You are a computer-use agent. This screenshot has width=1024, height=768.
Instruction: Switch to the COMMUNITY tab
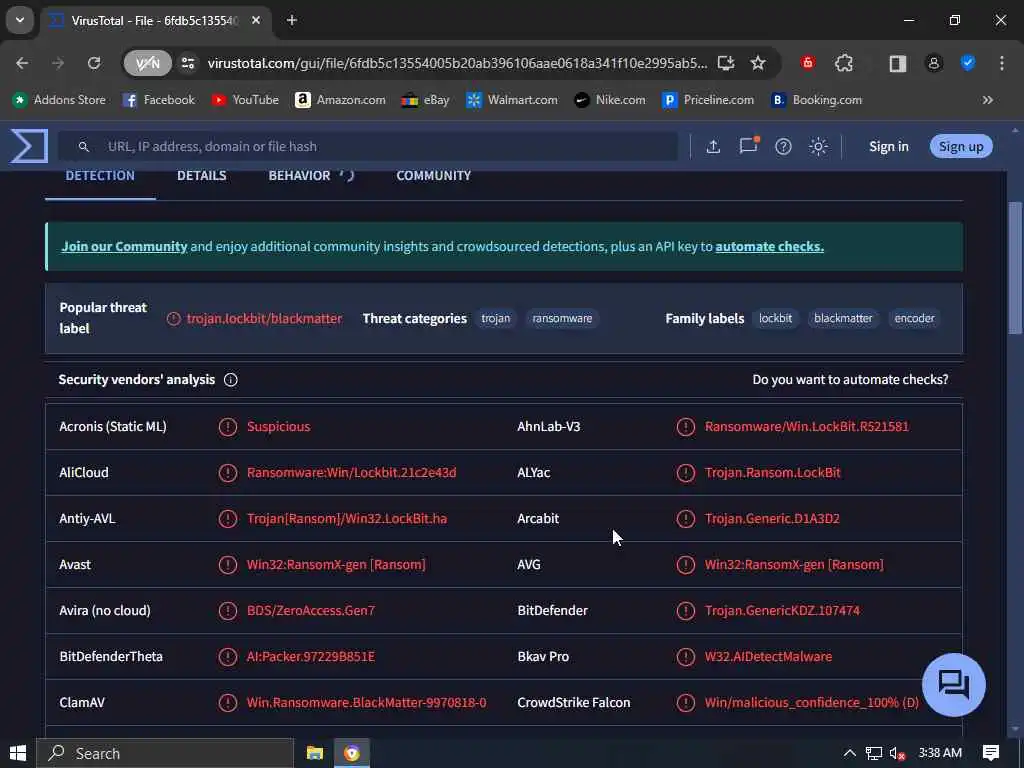pyautogui.click(x=434, y=176)
